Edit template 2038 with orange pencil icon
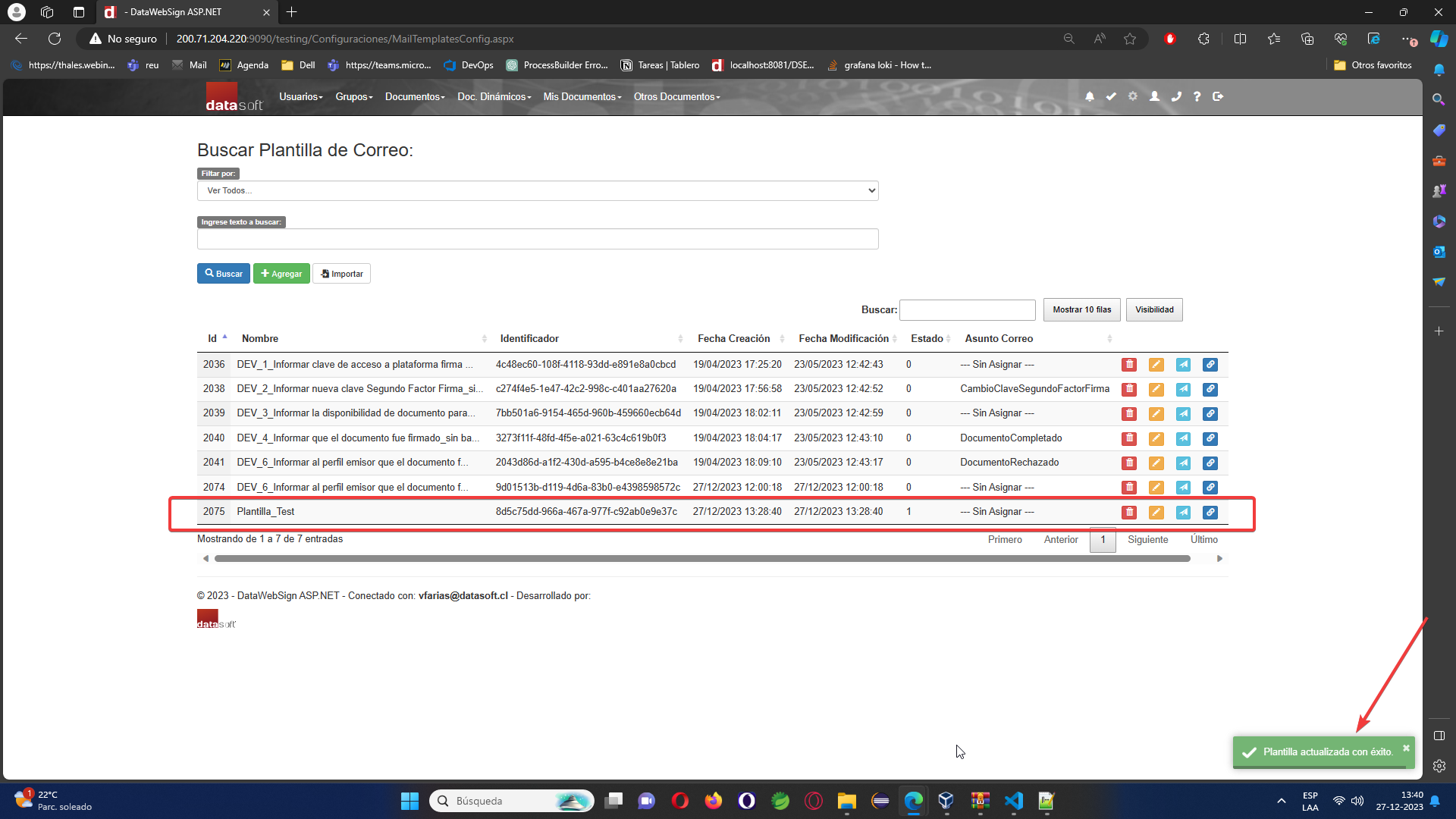Viewport: 1456px width, 819px height. coord(1156,389)
